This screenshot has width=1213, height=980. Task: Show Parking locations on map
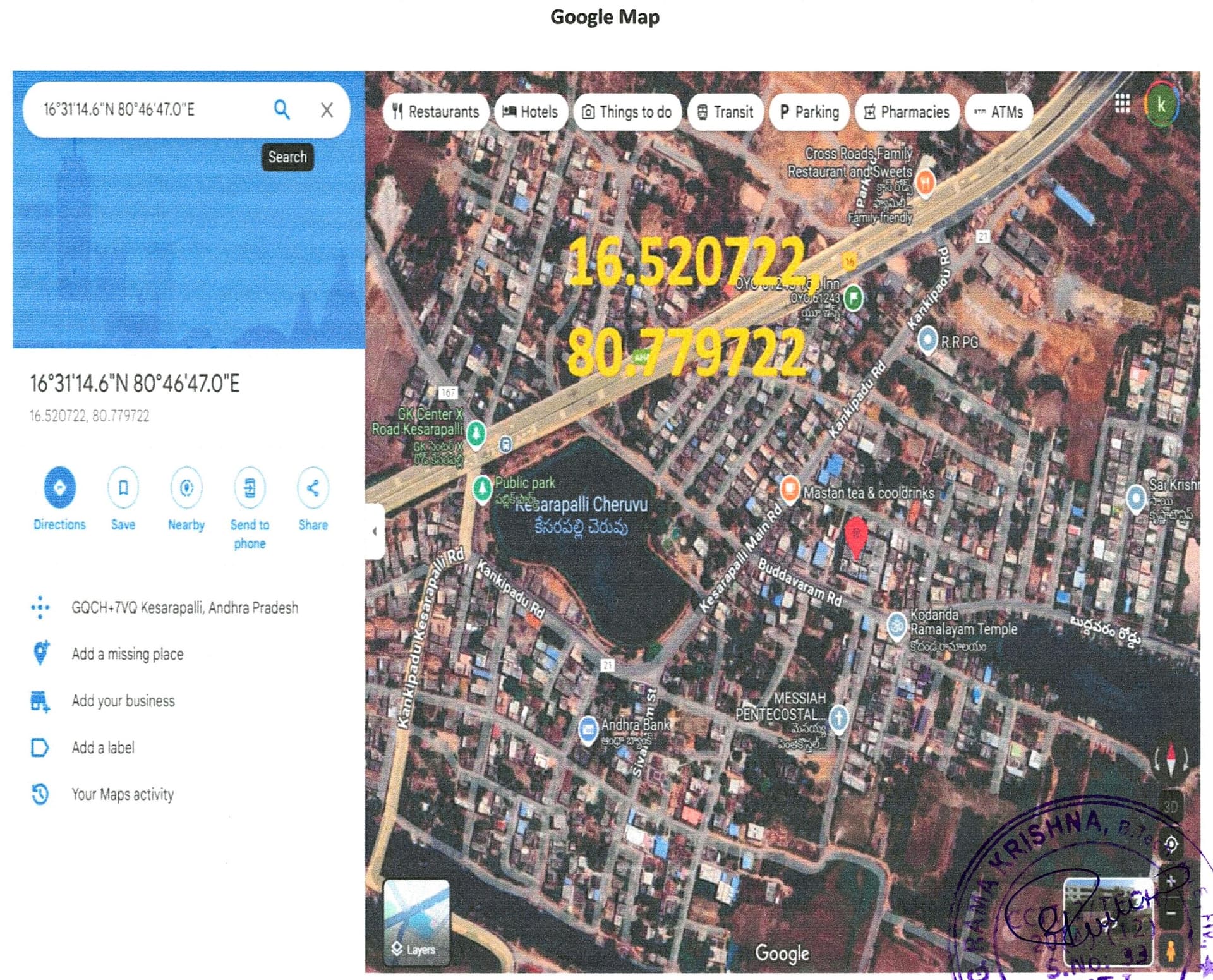point(809,112)
